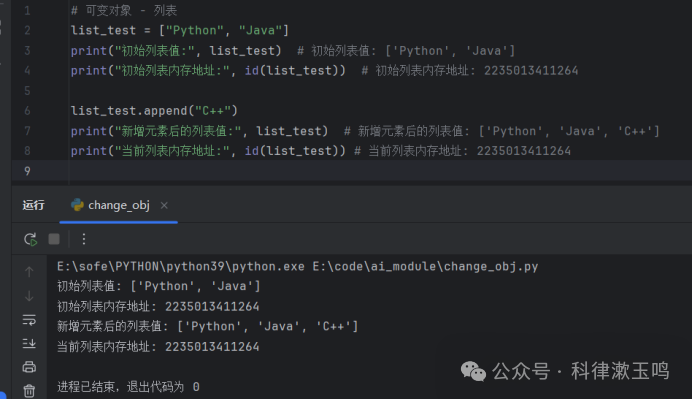Open the 运行 tool window label

tap(34, 205)
